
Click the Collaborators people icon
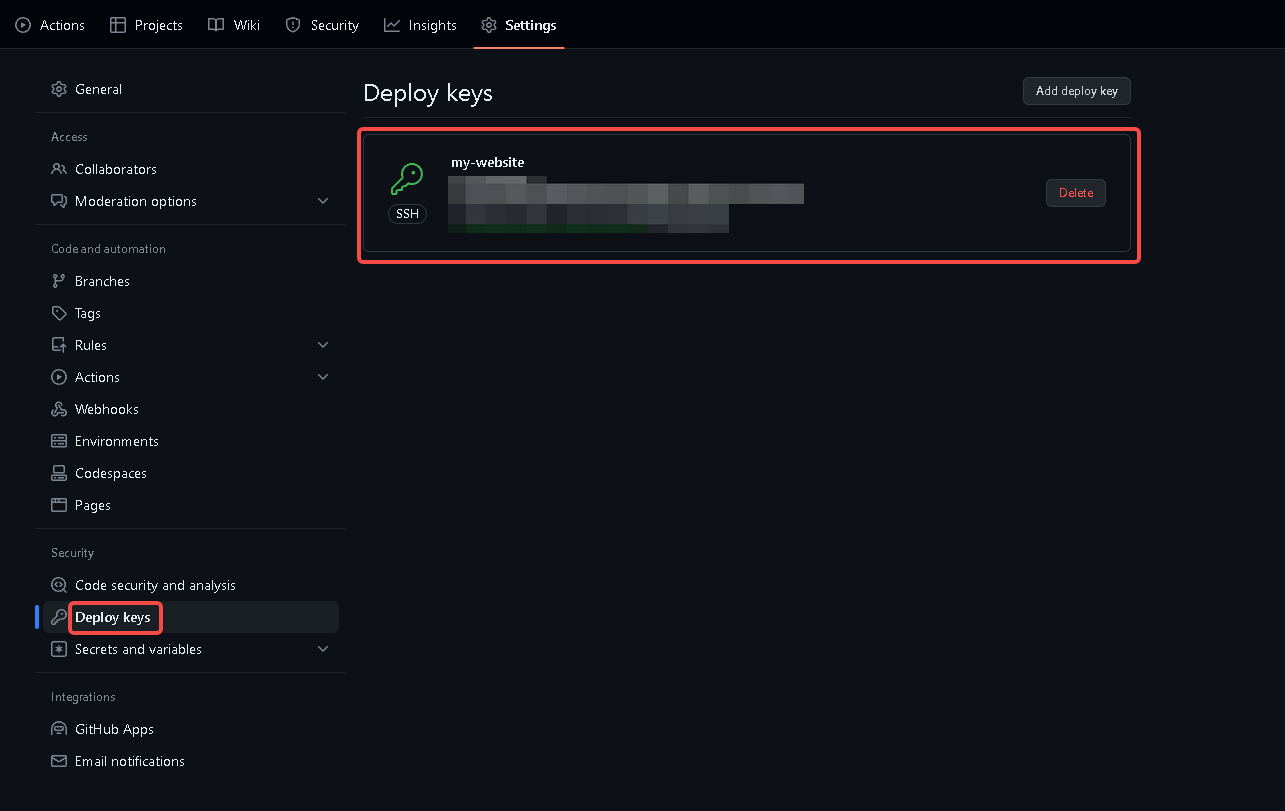click(x=59, y=169)
